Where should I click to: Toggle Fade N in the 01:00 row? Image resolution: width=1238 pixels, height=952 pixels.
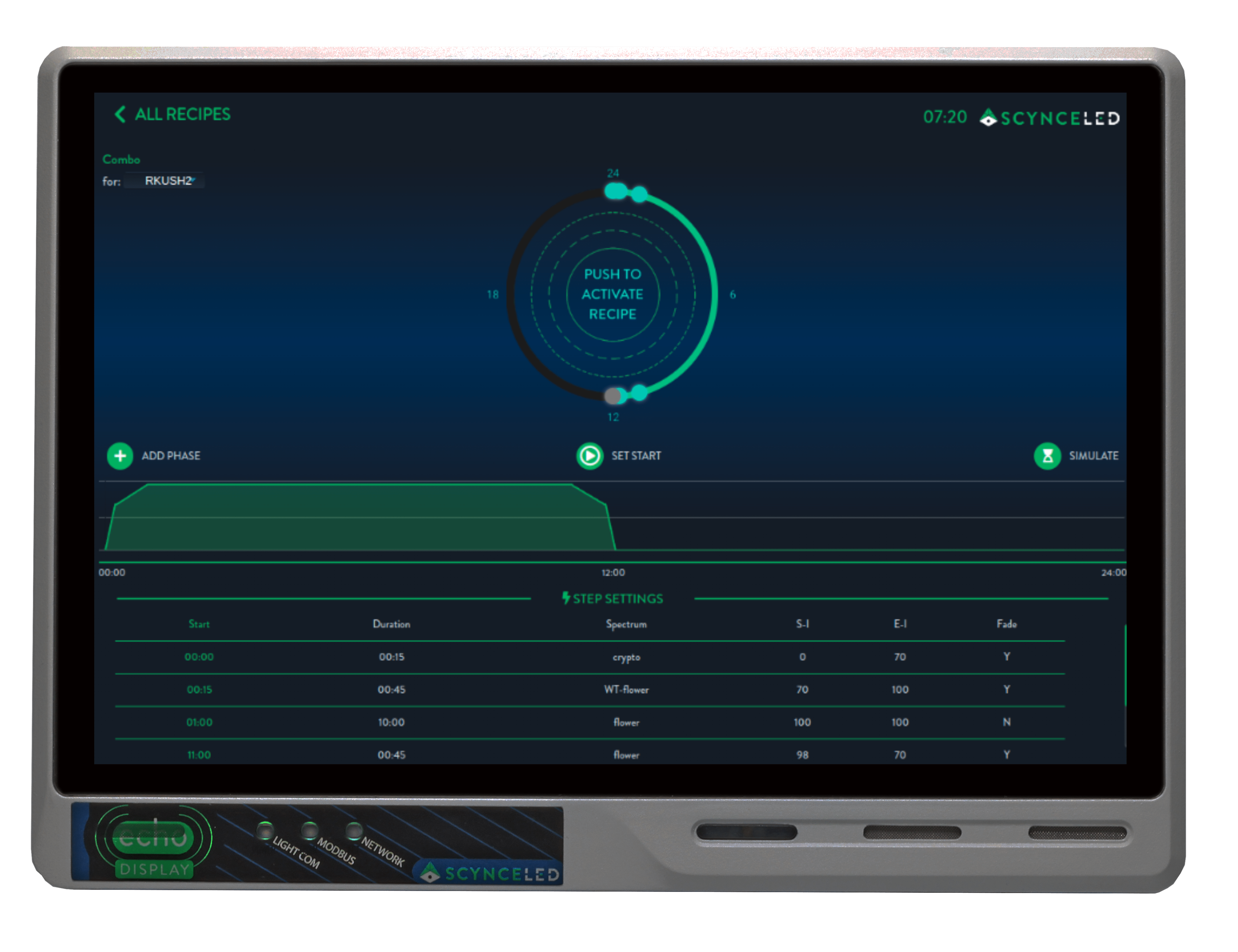point(1006,722)
